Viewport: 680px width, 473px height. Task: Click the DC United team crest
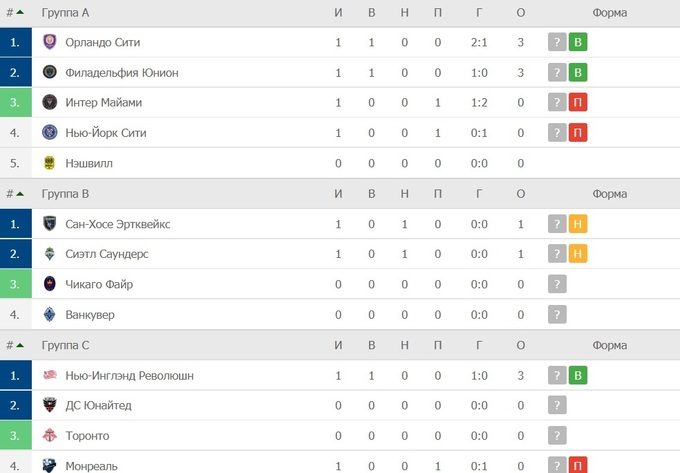(49, 405)
